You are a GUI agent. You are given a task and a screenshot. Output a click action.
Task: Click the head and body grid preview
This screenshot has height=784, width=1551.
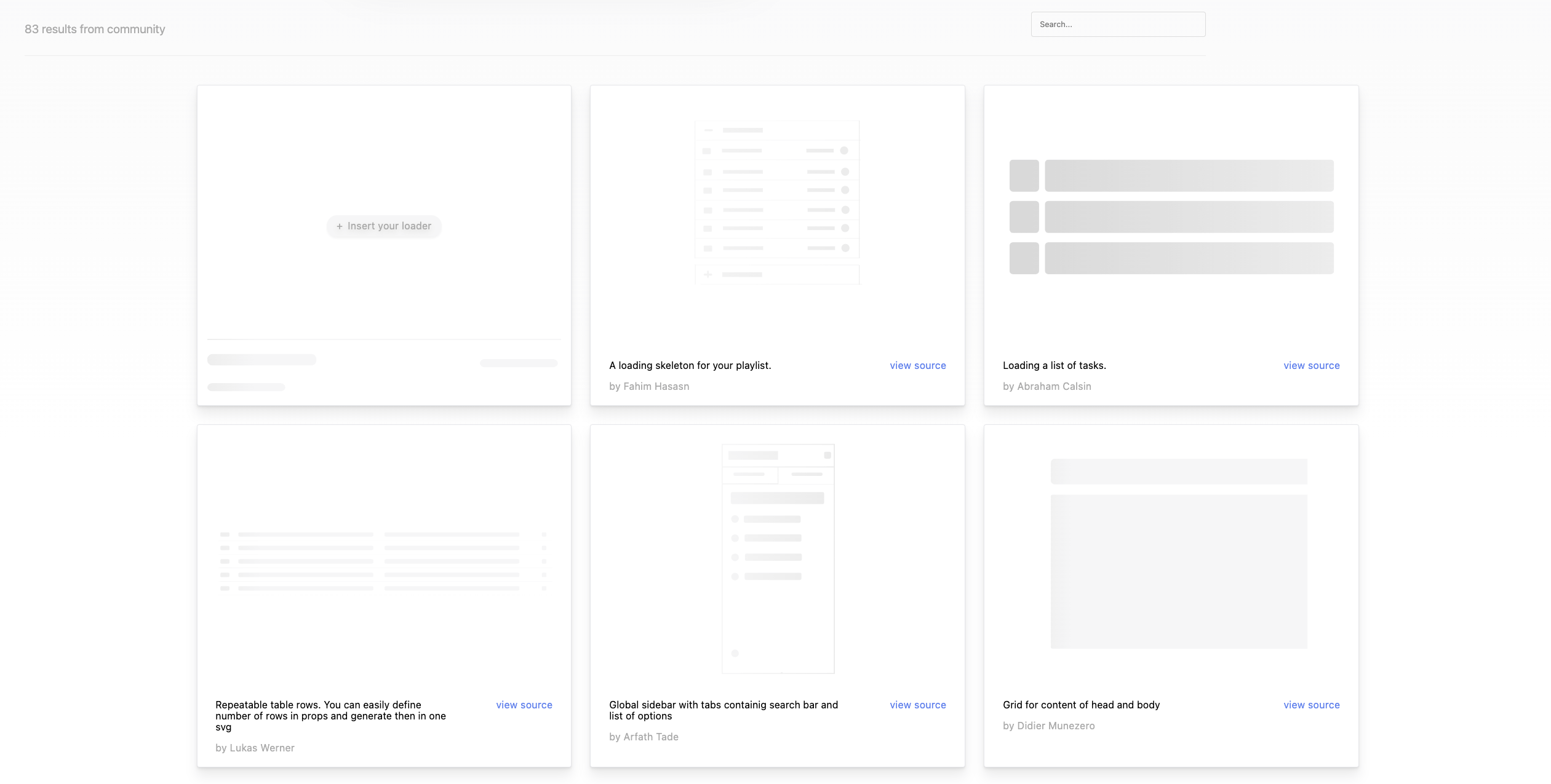tap(1178, 553)
